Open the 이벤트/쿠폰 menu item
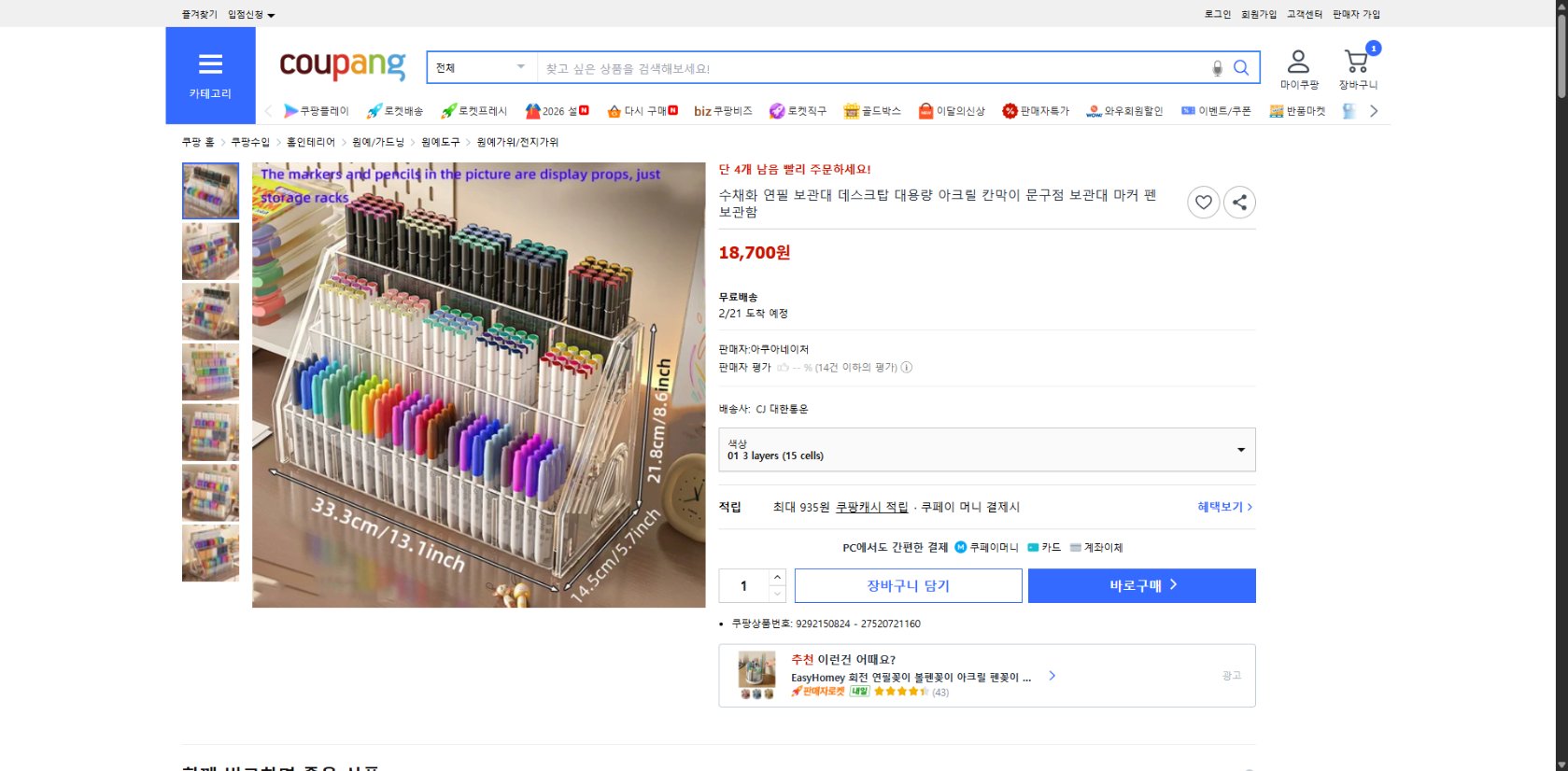Screen dimensions: 1568x771 tap(1214, 110)
